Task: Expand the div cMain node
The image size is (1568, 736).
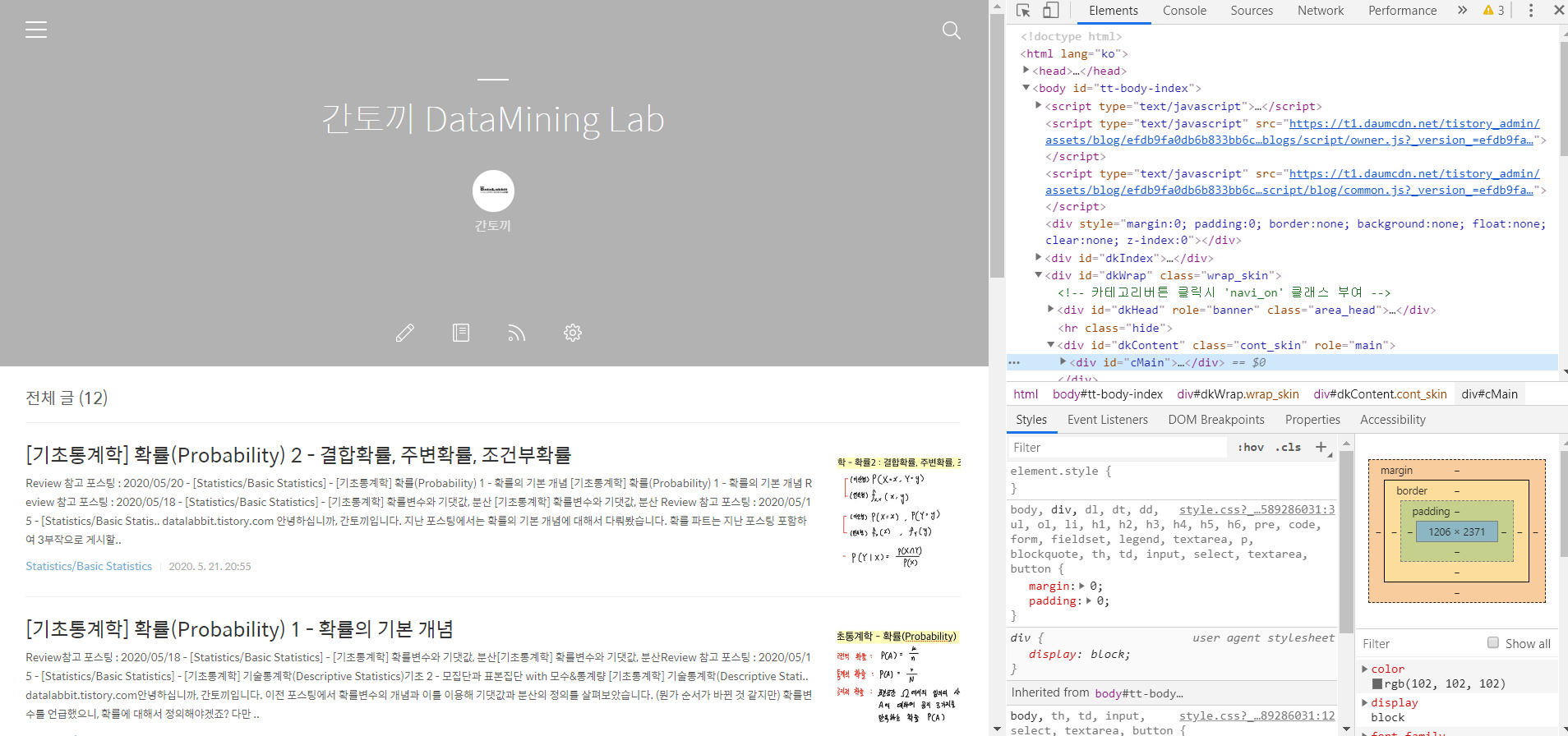Action: click(x=1063, y=362)
